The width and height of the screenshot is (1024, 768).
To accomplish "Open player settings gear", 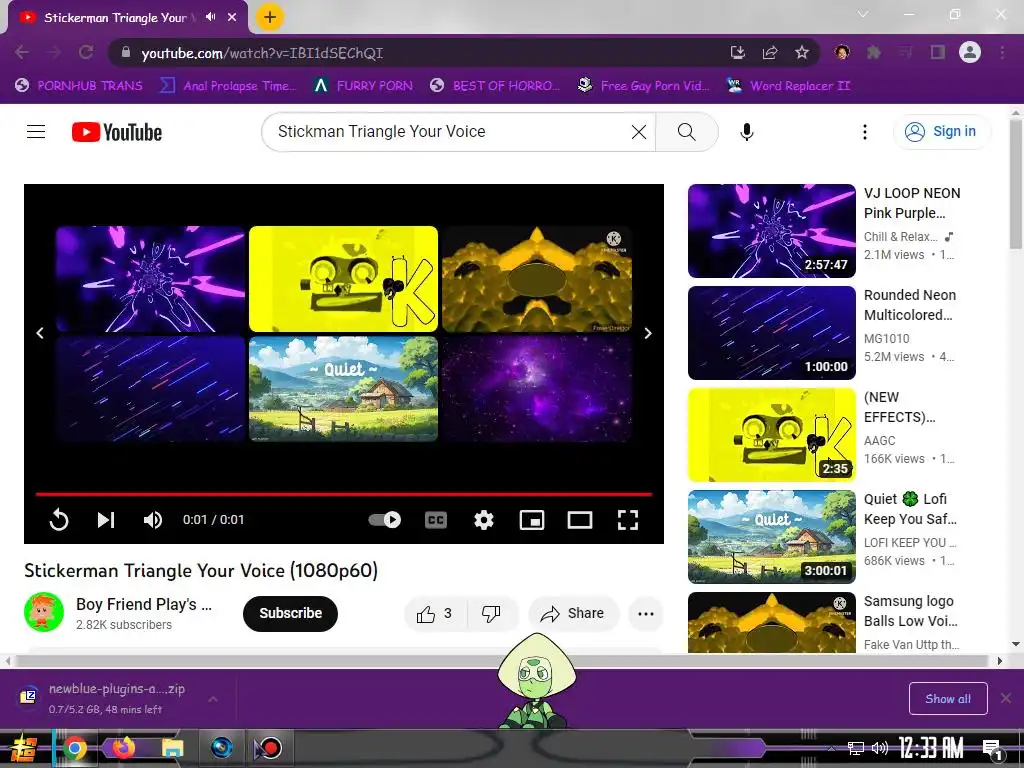I will (483, 520).
